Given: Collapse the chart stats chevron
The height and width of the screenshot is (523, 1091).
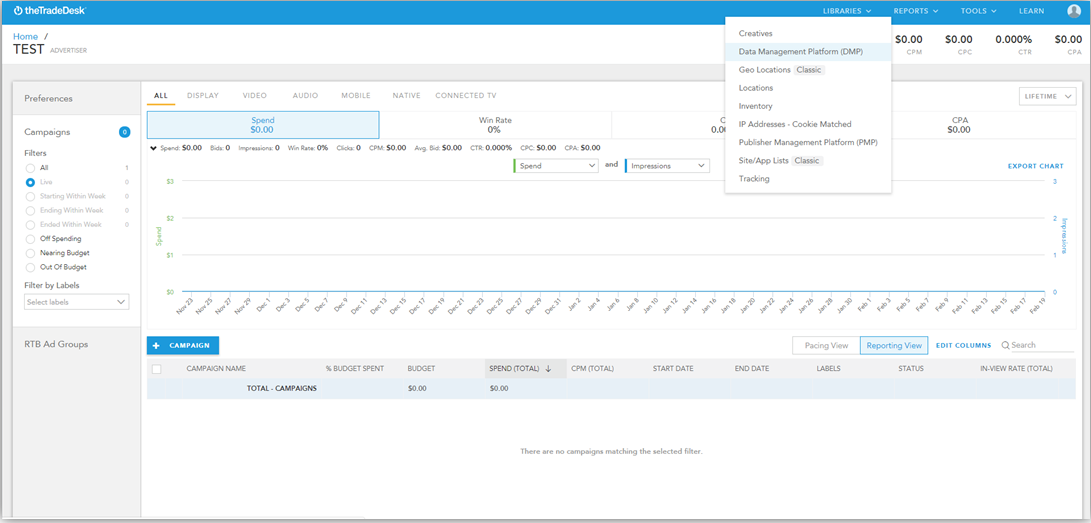Looking at the screenshot, I should coord(154,148).
